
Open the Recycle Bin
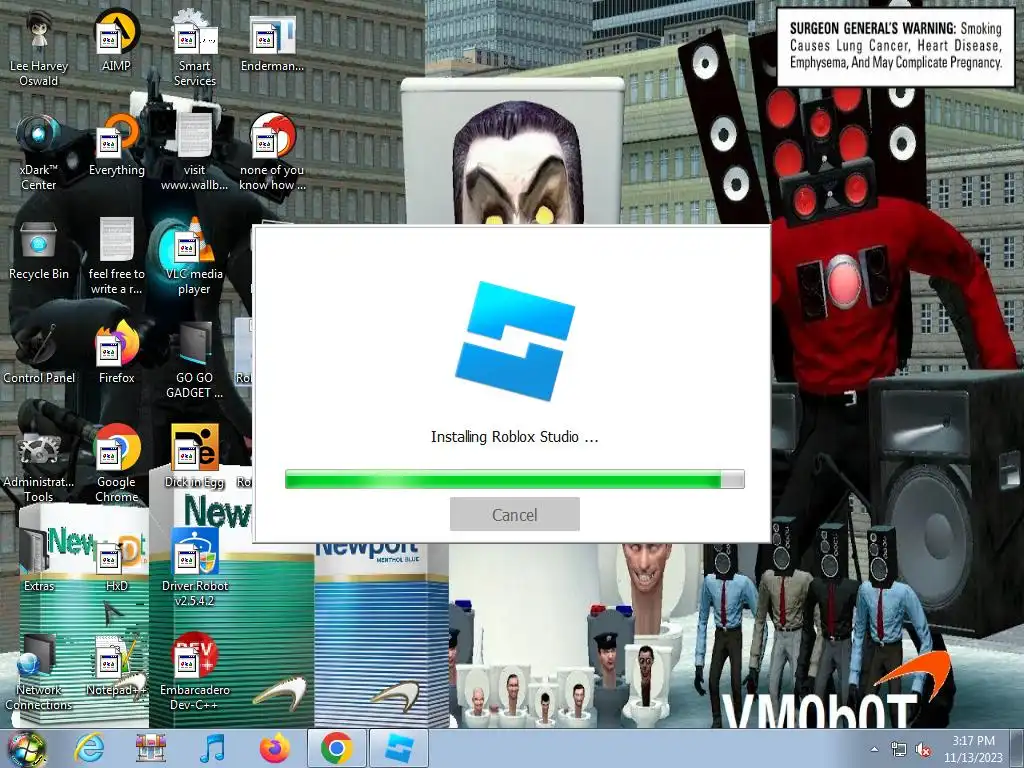coord(39,249)
